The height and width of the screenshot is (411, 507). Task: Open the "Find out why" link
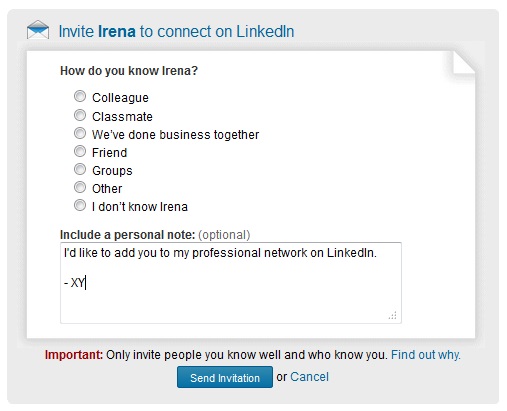(x=426, y=355)
